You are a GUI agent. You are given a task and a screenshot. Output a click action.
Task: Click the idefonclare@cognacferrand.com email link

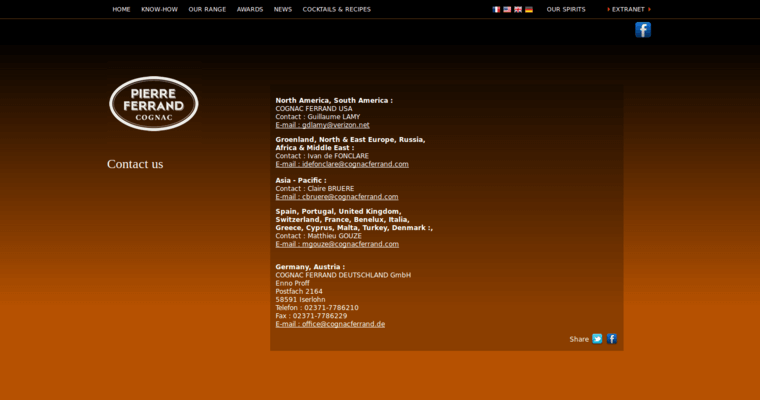click(342, 164)
